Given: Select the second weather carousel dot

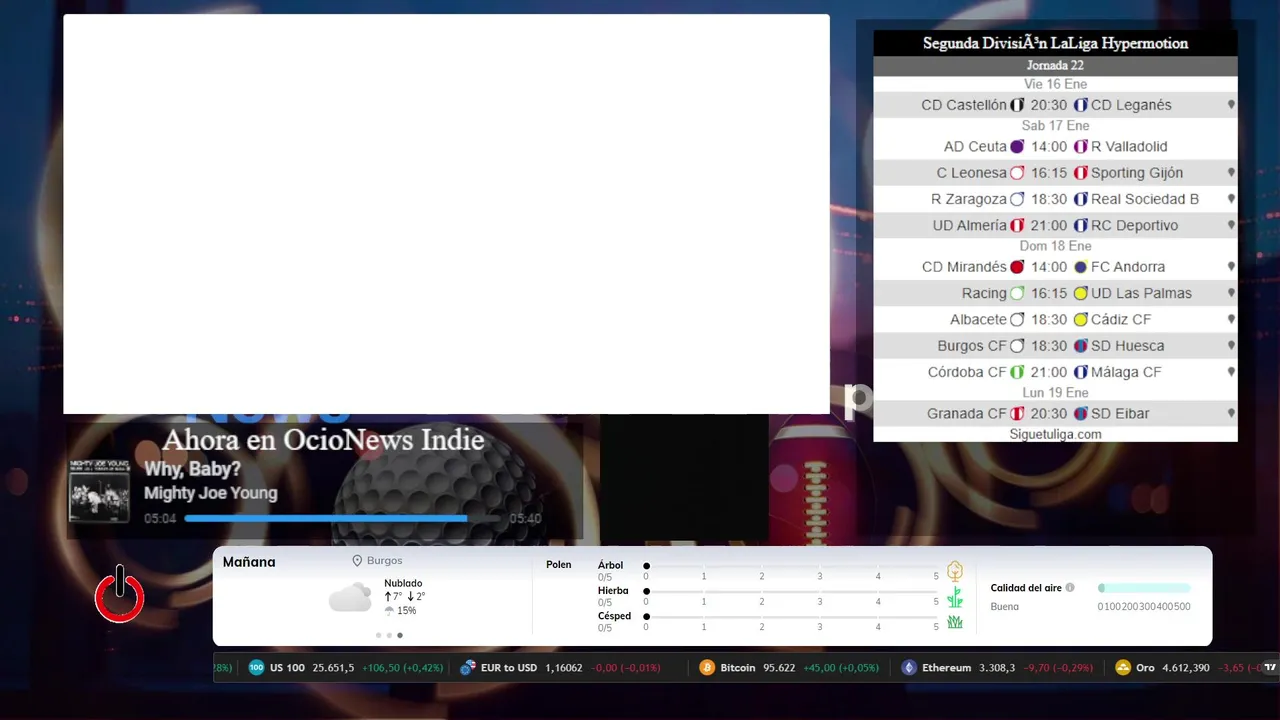Looking at the screenshot, I should (389, 635).
